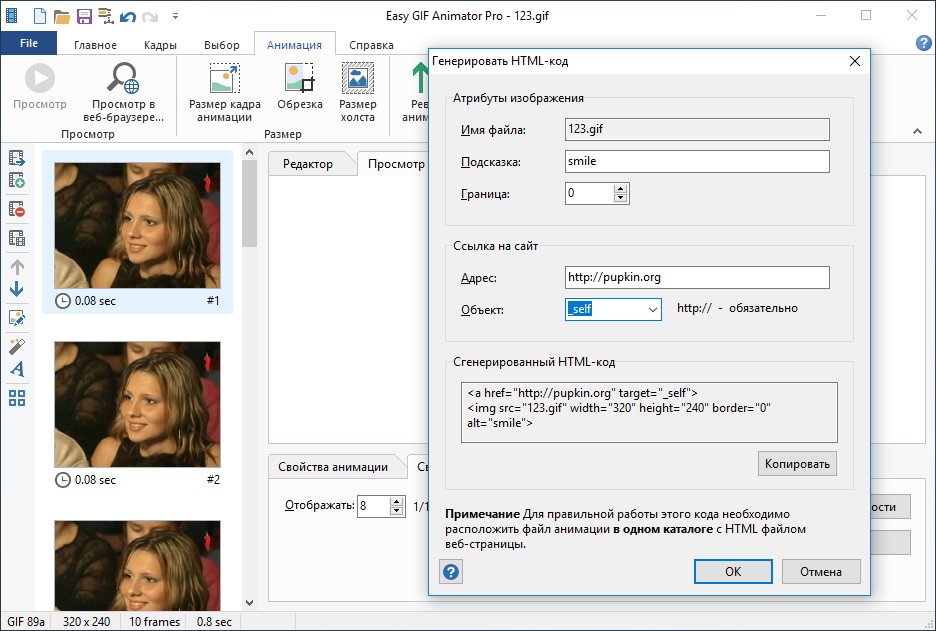Screen dimensions: 936x631
Task: Click the Undo arrow icon
Action: 128,16
